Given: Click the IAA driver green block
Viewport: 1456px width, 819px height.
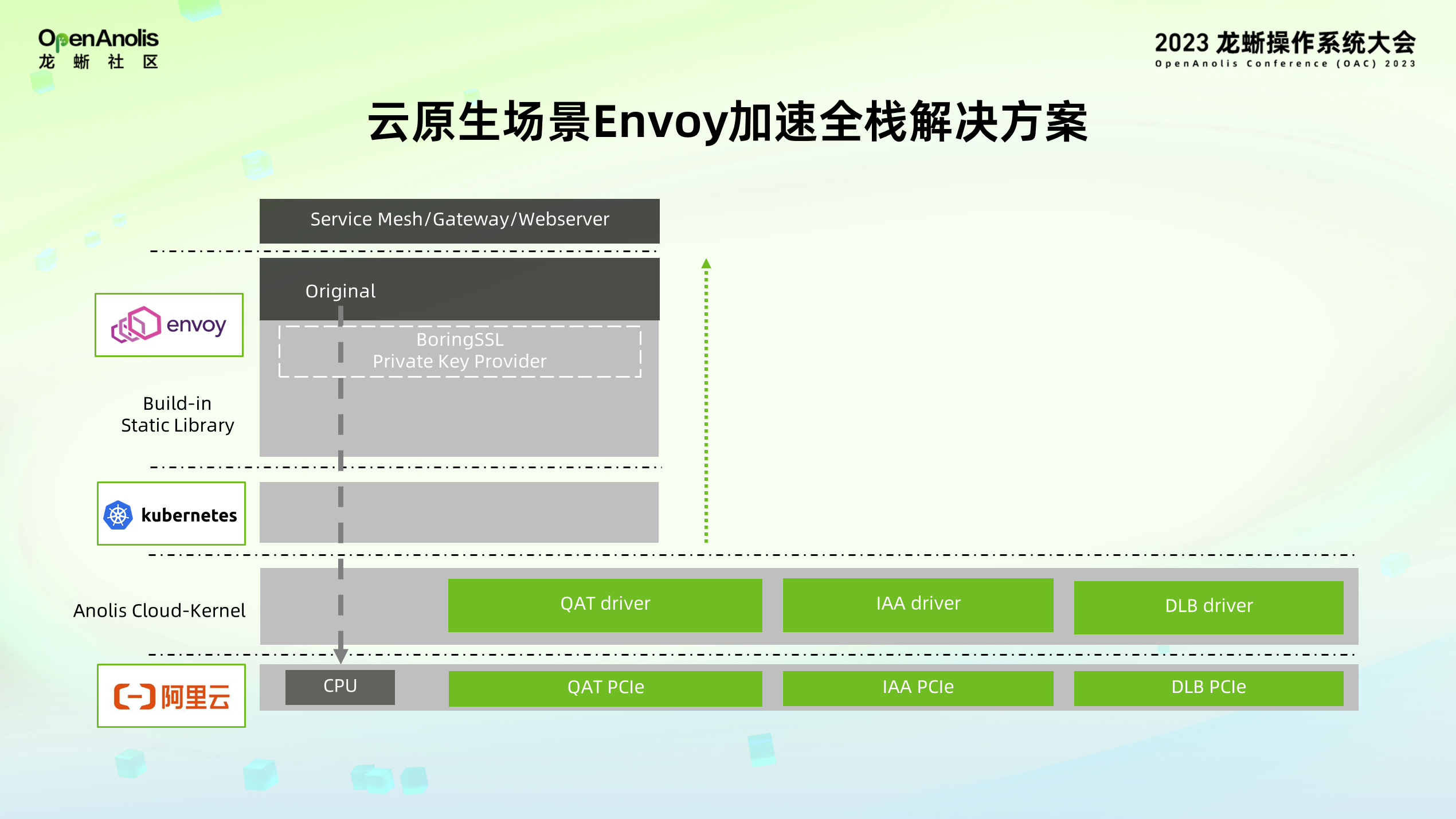Looking at the screenshot, I should (916, 604).
